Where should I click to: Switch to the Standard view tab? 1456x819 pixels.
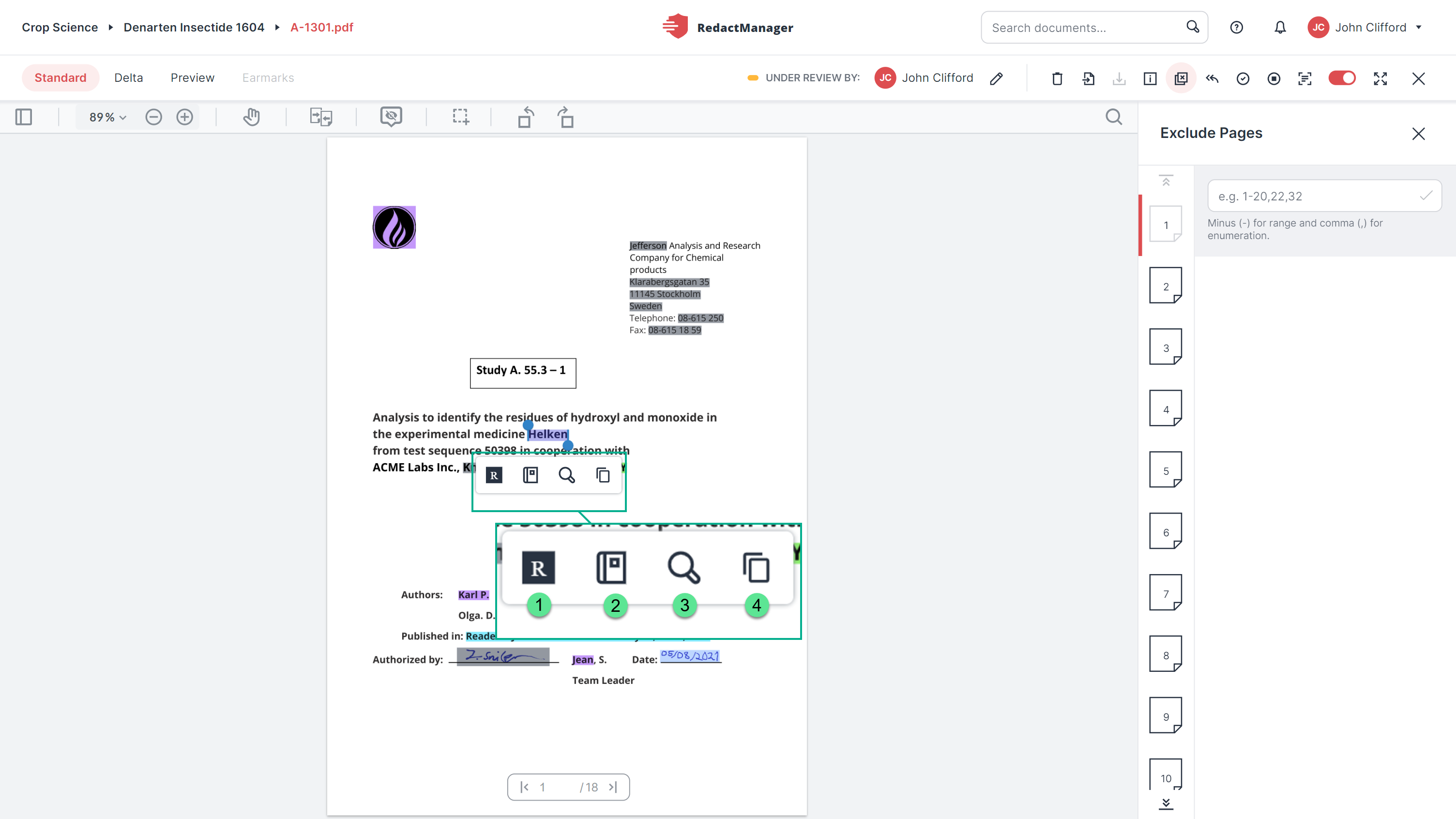[61, 77]
